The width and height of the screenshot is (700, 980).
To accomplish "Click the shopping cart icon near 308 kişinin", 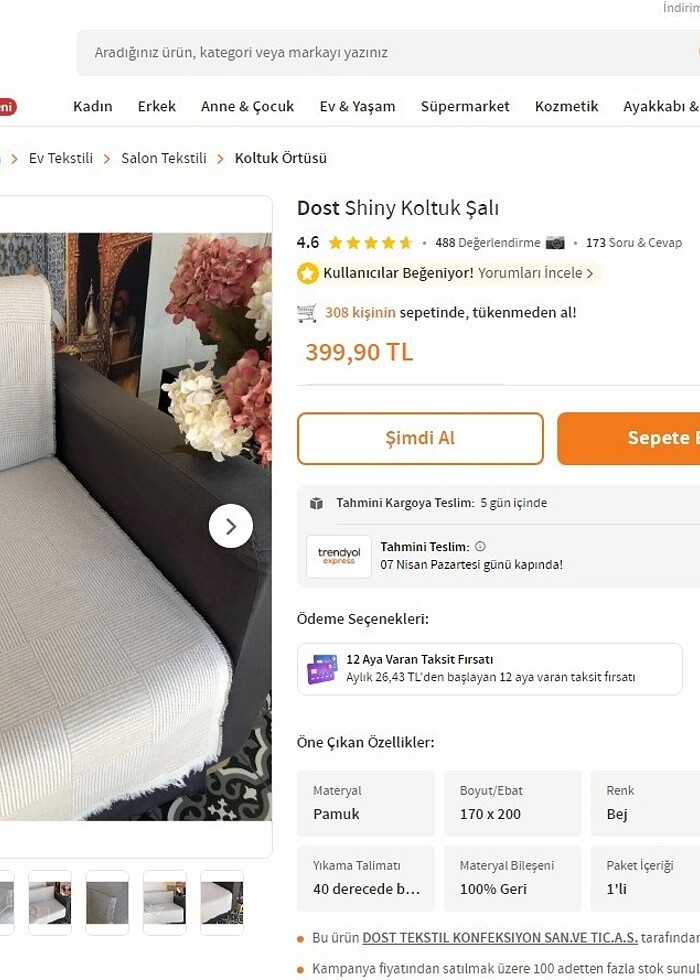I will click(x=305, y=311).
